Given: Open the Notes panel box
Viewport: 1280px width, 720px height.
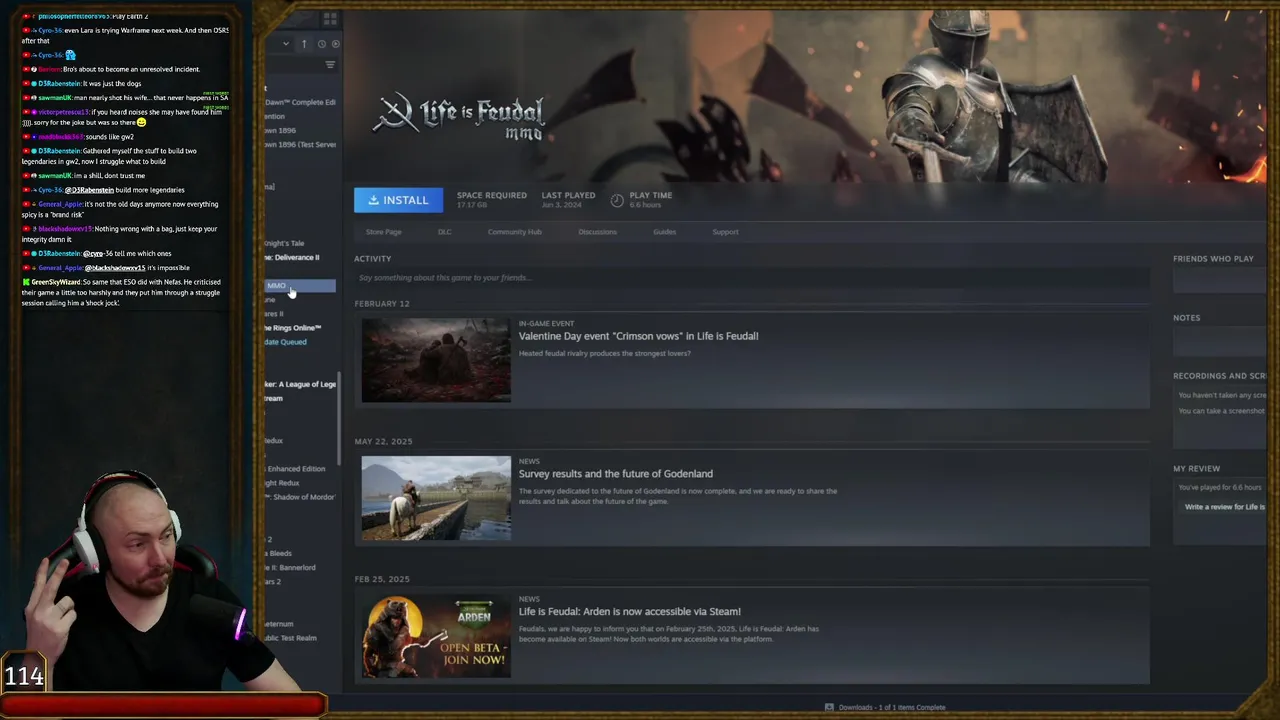Looking at the screenshot, I should point(1219,343).
